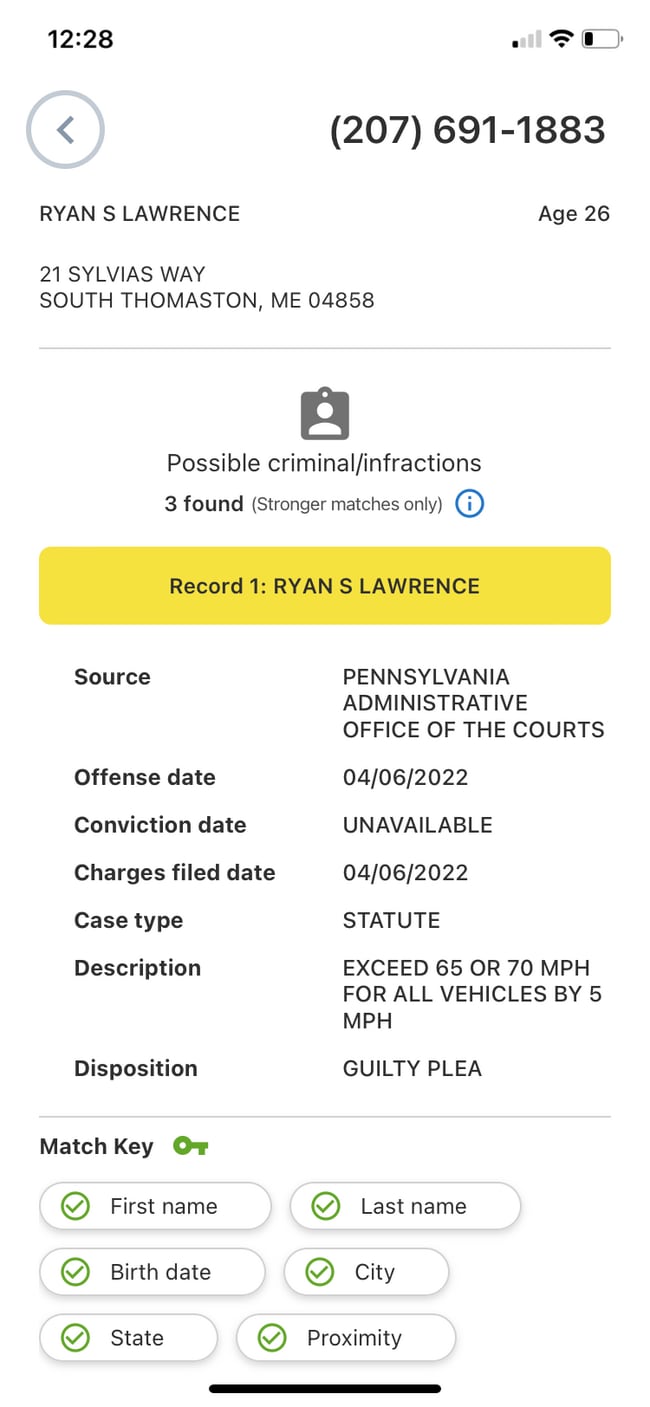Tap the RYAN S LAWRENCE name heading
Screen dimensions: 650x1407
coord(139,214)
